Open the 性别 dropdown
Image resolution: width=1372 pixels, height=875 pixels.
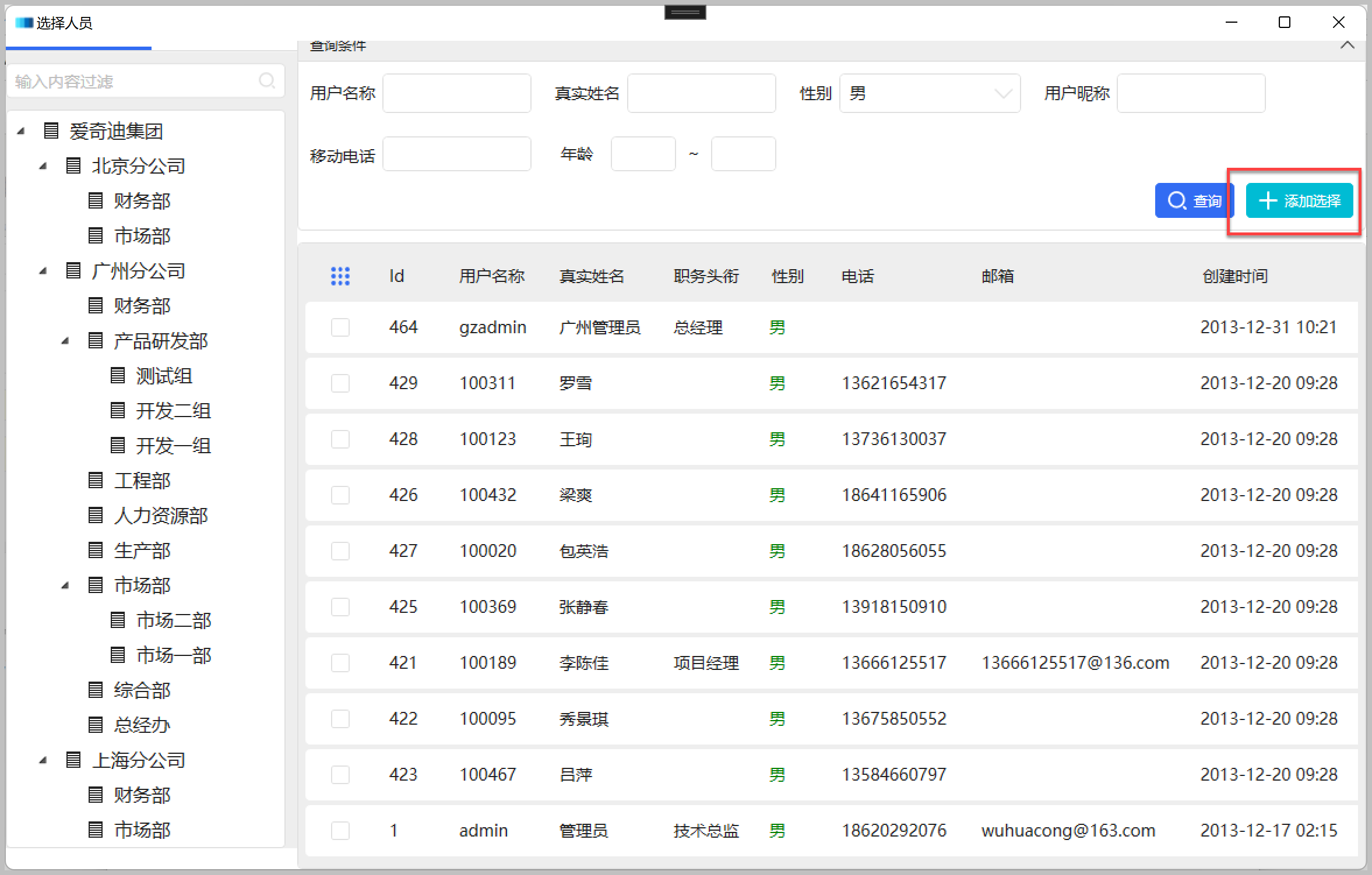(x=930, y=93)
